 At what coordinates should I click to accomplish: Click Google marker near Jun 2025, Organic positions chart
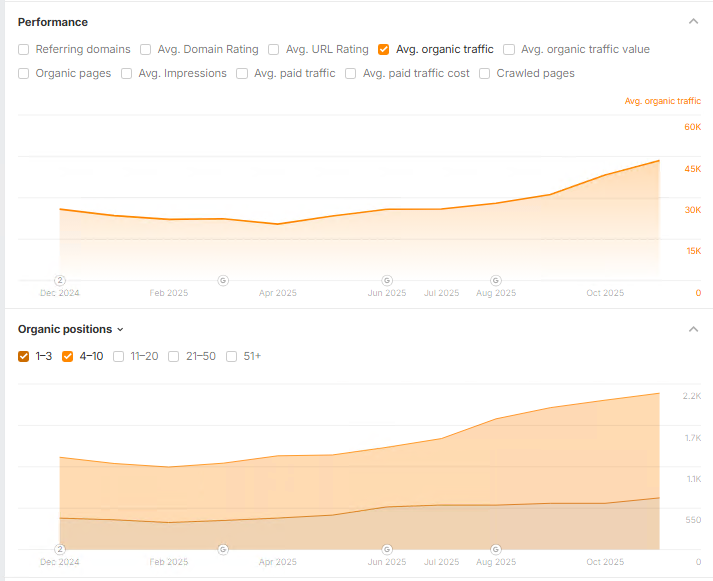[x=387, y=549]
